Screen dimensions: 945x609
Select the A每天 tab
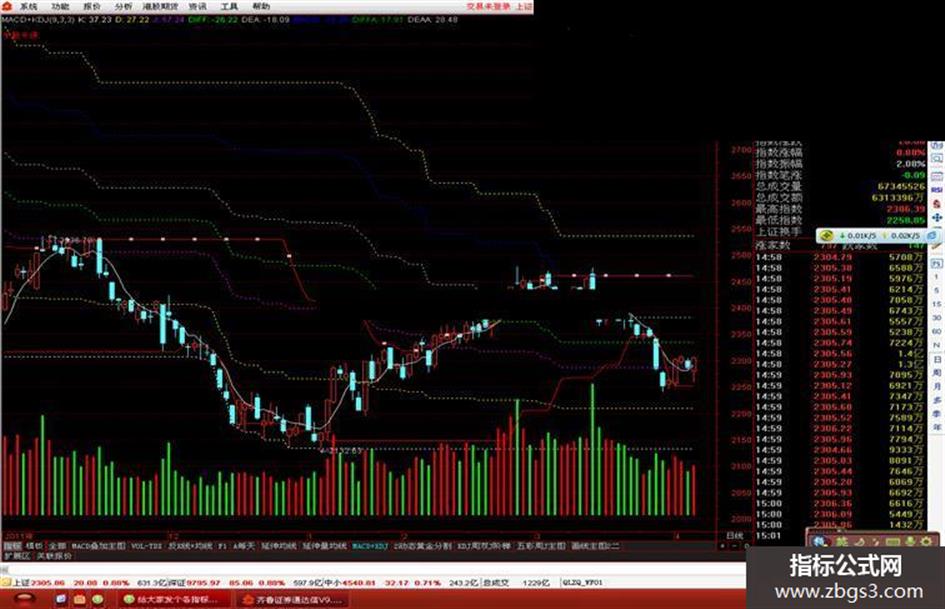coord(243,546)
